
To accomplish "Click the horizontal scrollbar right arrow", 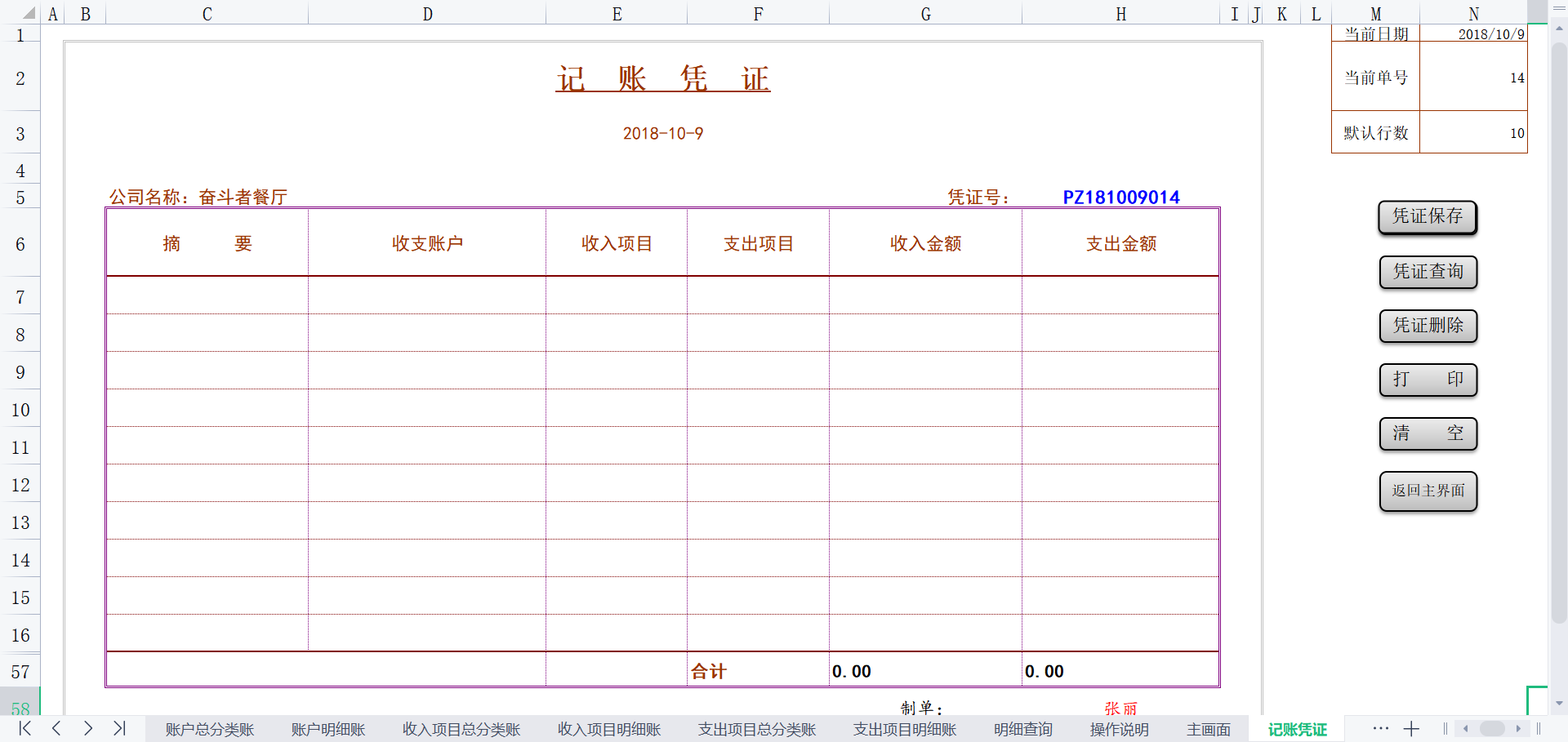I will click(x=1518, y=729).
